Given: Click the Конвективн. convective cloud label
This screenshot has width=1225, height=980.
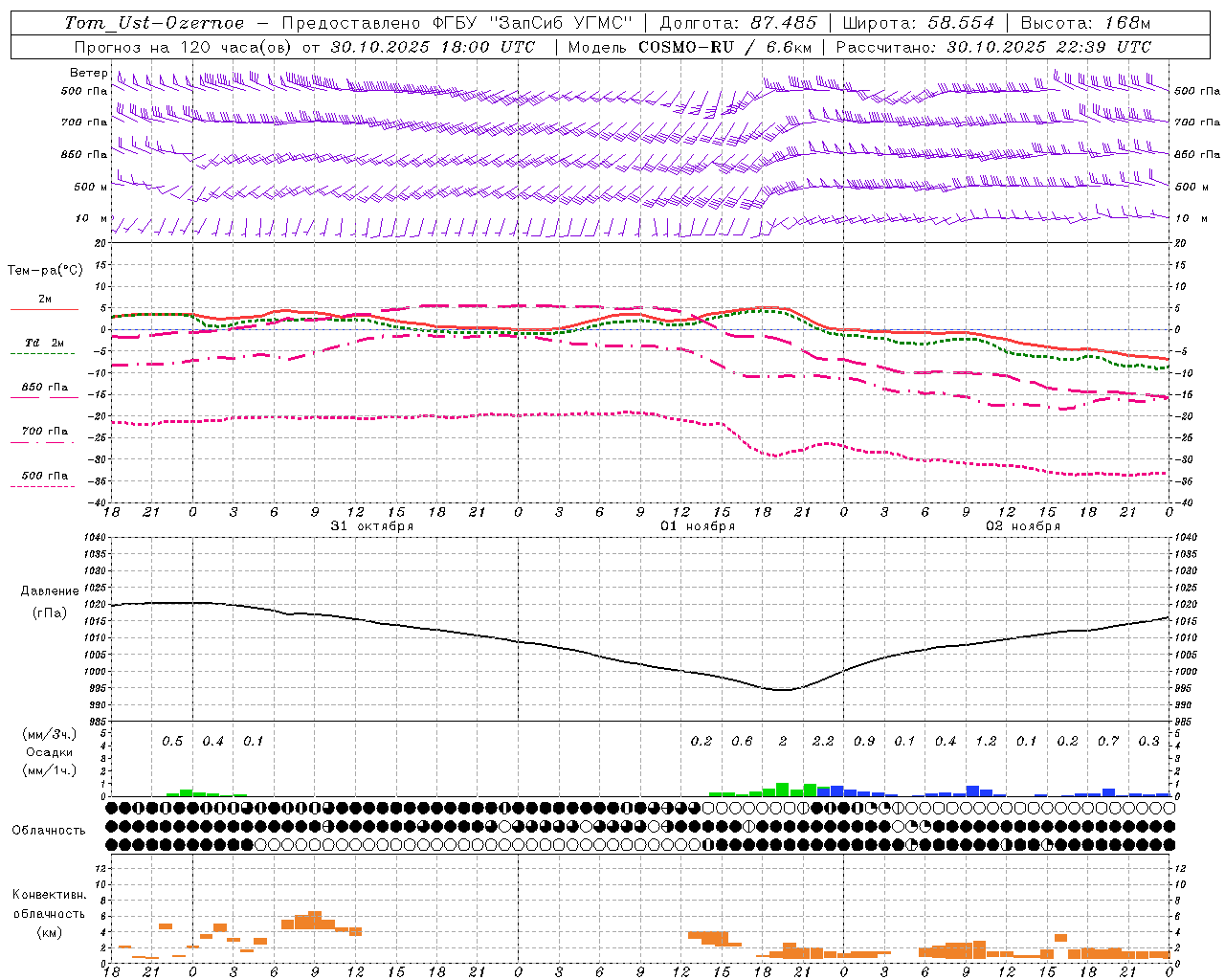Looking at the screenshot, I should click(49, 896).
